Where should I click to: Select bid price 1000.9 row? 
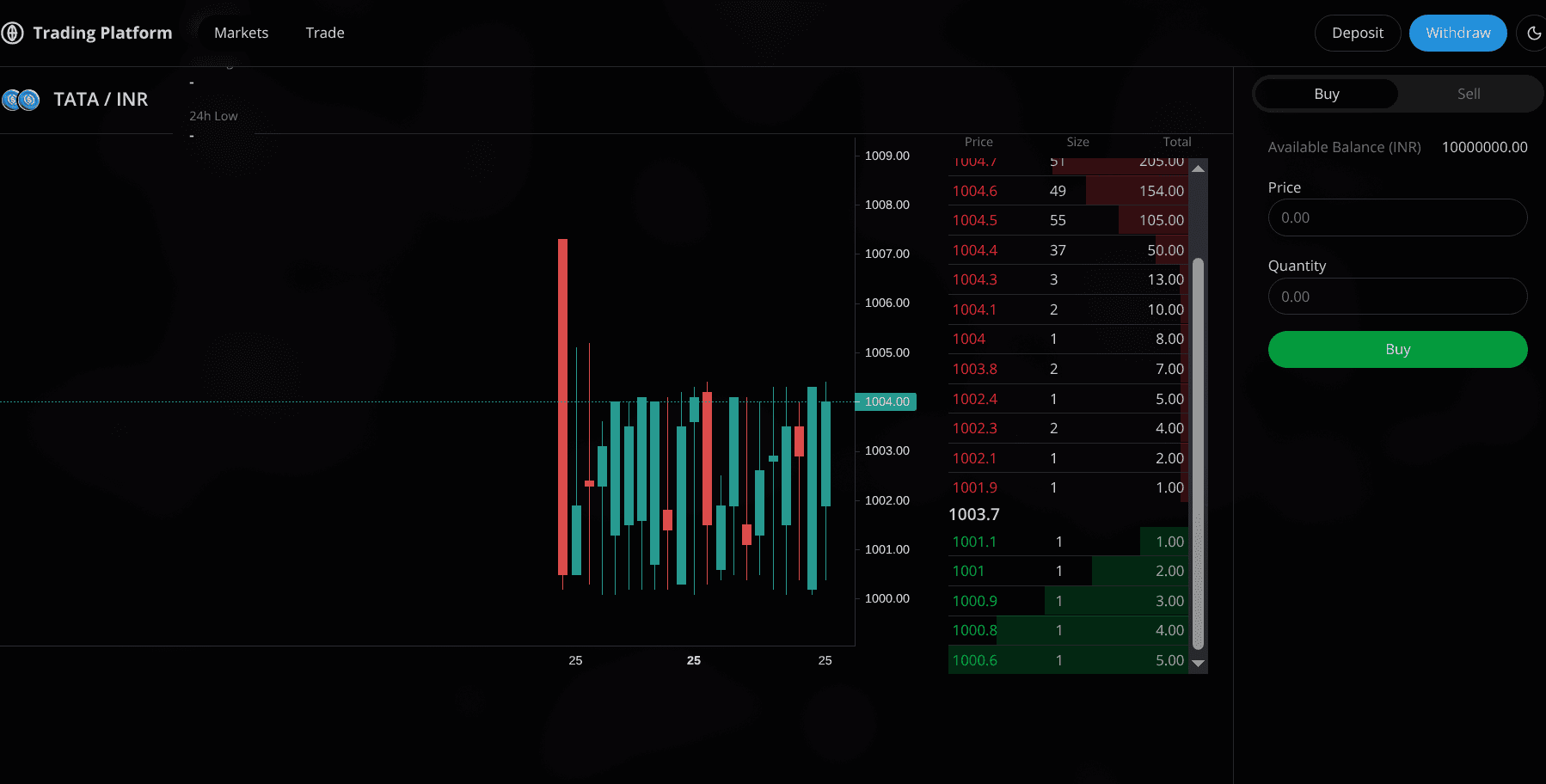[x=1068, y=601]
